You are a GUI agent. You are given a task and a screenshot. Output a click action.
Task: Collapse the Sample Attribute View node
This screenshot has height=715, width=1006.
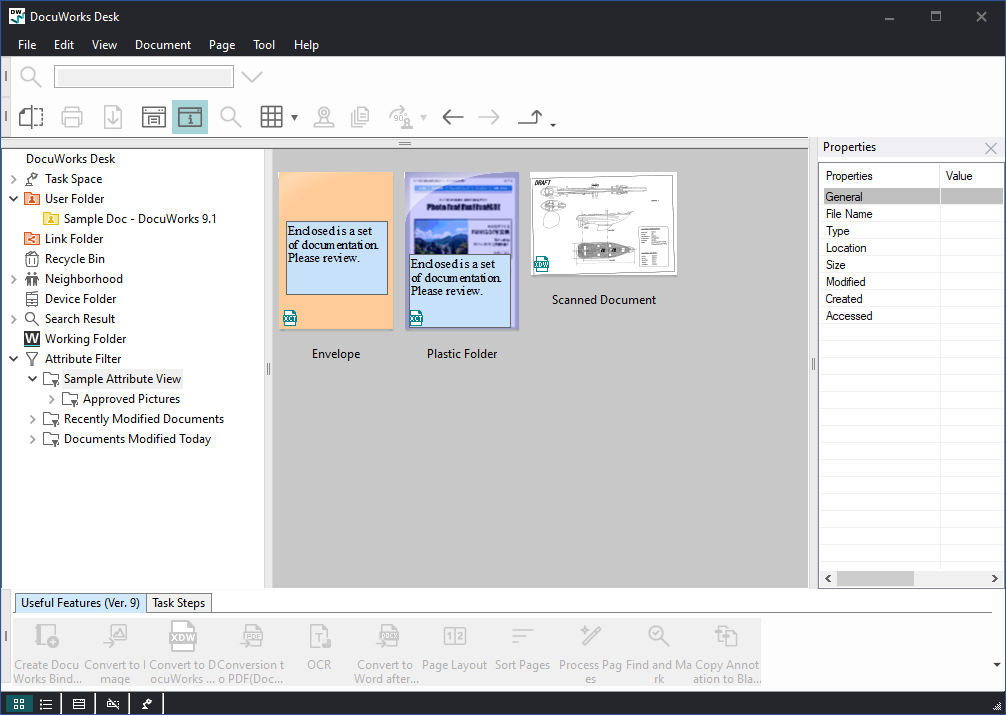click(32, 379)
